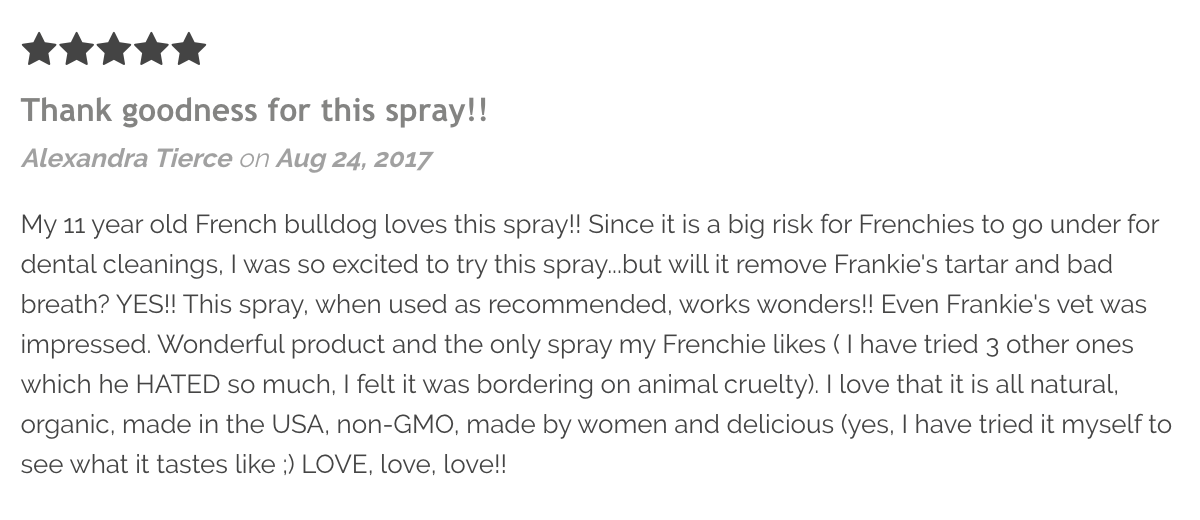Screen dimensions: 1200x520
Task: Click the review date Aug 24, 2017
Action: pos(353,158)
